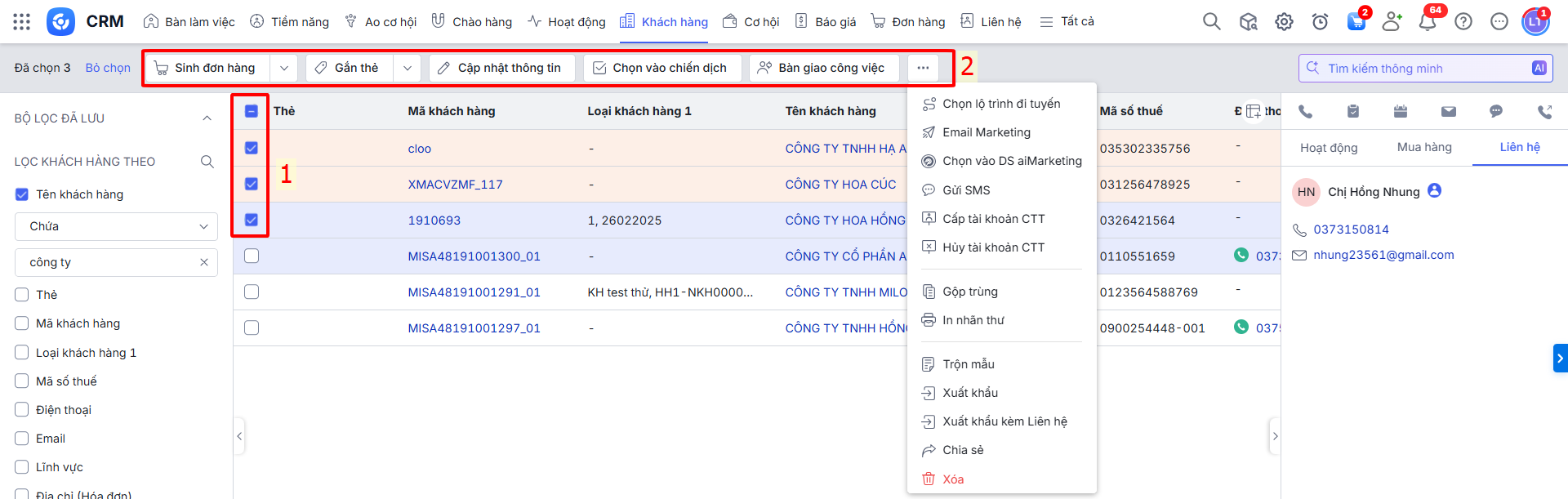This screenshot has width=1568, height=499.
Task: Click Bàn giao công việc button
Action: coord(823,68)
